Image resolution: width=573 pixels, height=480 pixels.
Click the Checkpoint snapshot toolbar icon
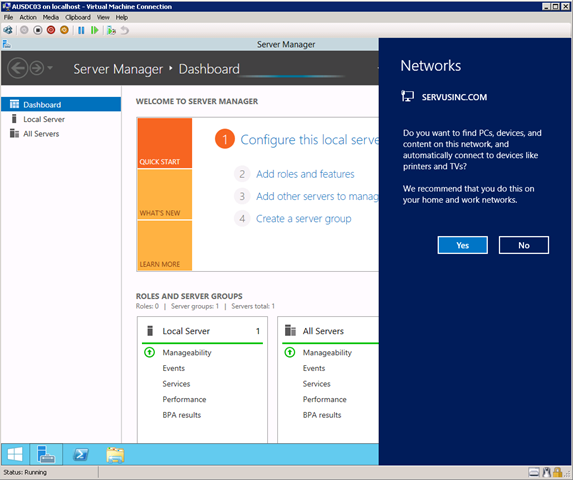point(111,30)
